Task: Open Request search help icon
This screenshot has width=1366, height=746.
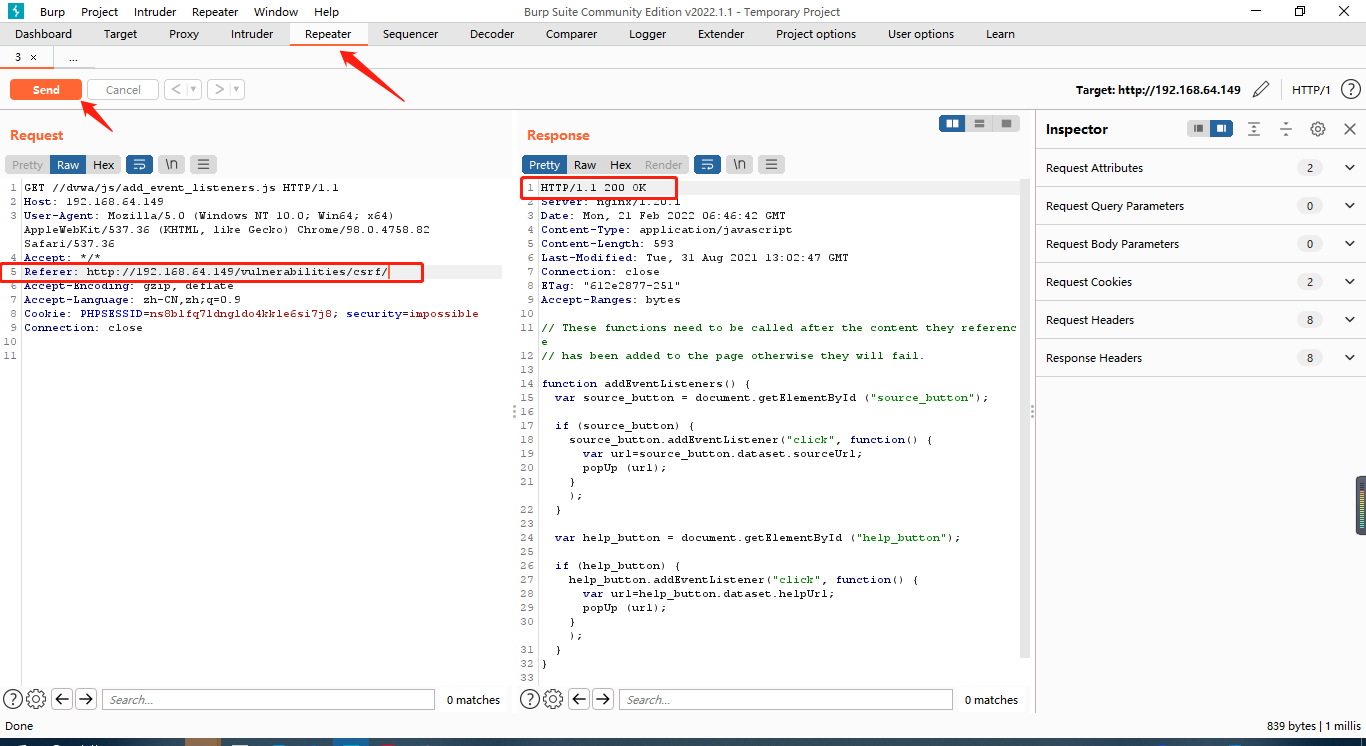Action: [13, 699]
